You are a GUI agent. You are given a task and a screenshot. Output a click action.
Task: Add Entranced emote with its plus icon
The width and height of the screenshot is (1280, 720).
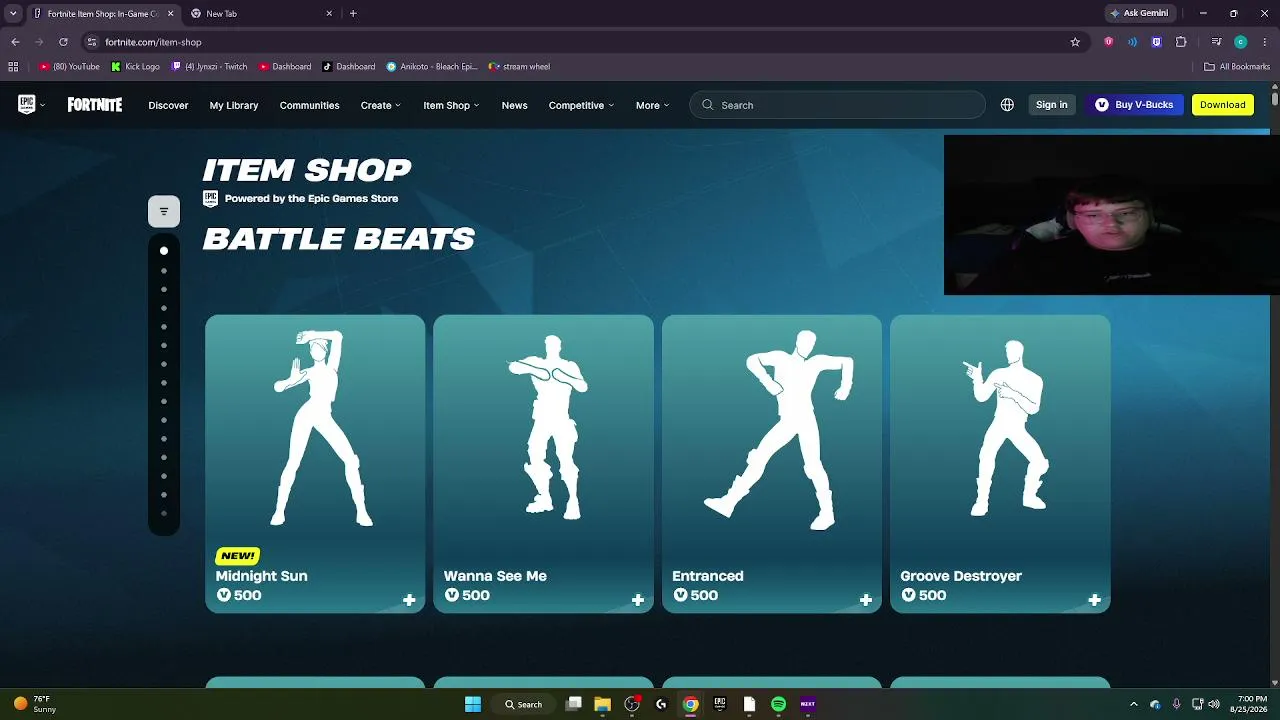tap(866, 600)
